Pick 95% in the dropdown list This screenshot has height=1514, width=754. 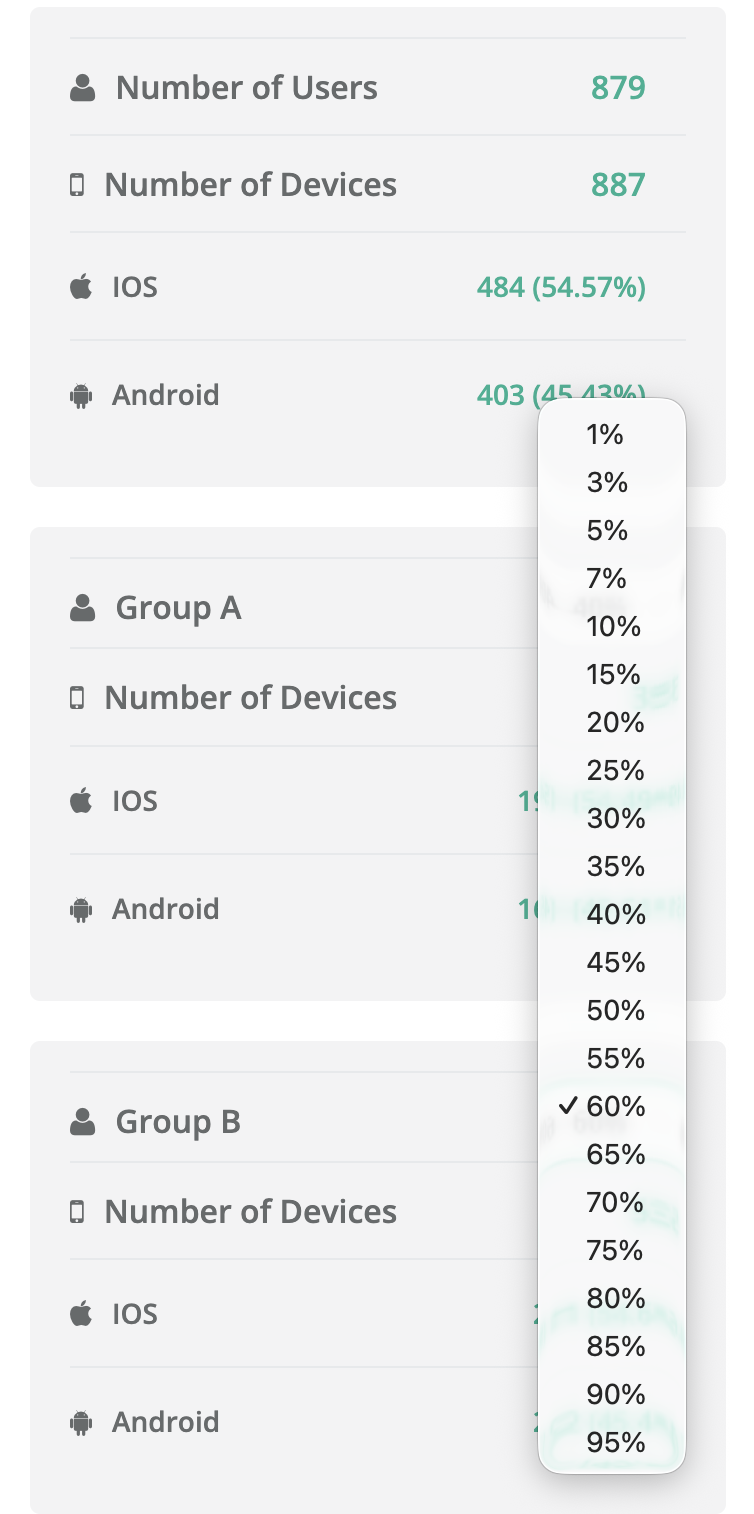click(615, 1442)
